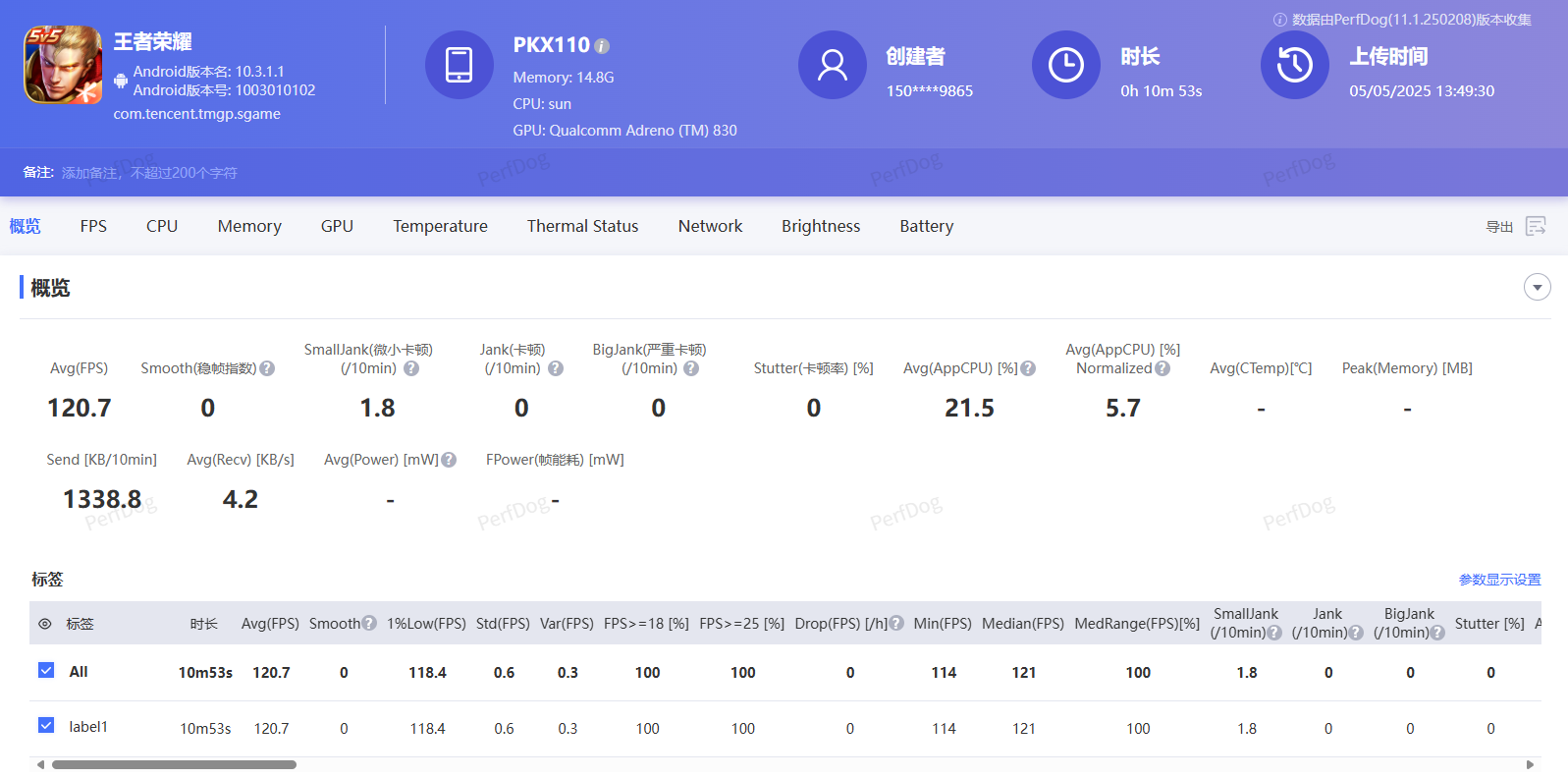The width and height of the screenshot is (1568, 778).
Task: Collapse the 概览 section with round arrow
Action: pos(1538,287)
